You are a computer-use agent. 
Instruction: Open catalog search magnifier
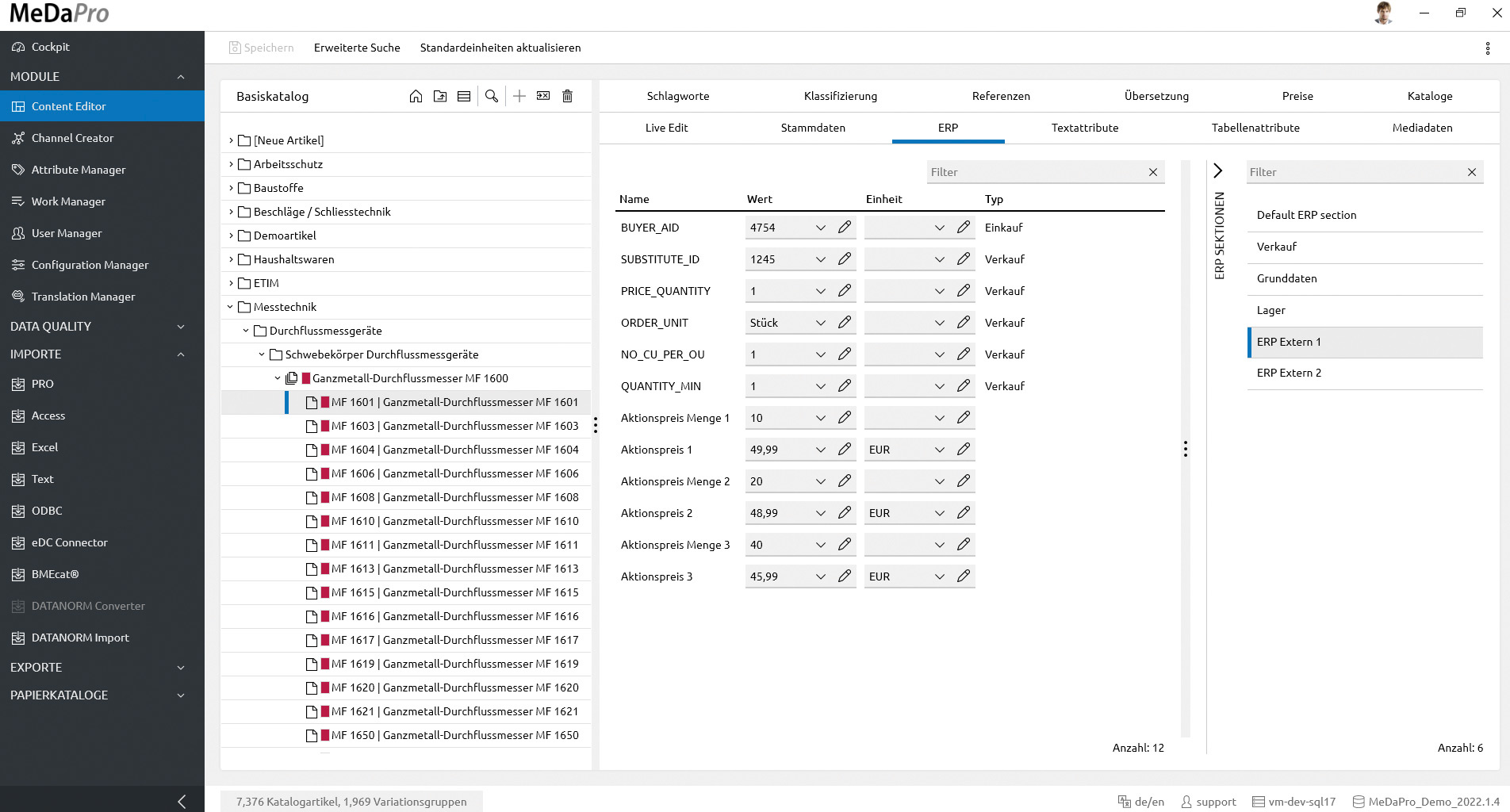click(492, 96)
